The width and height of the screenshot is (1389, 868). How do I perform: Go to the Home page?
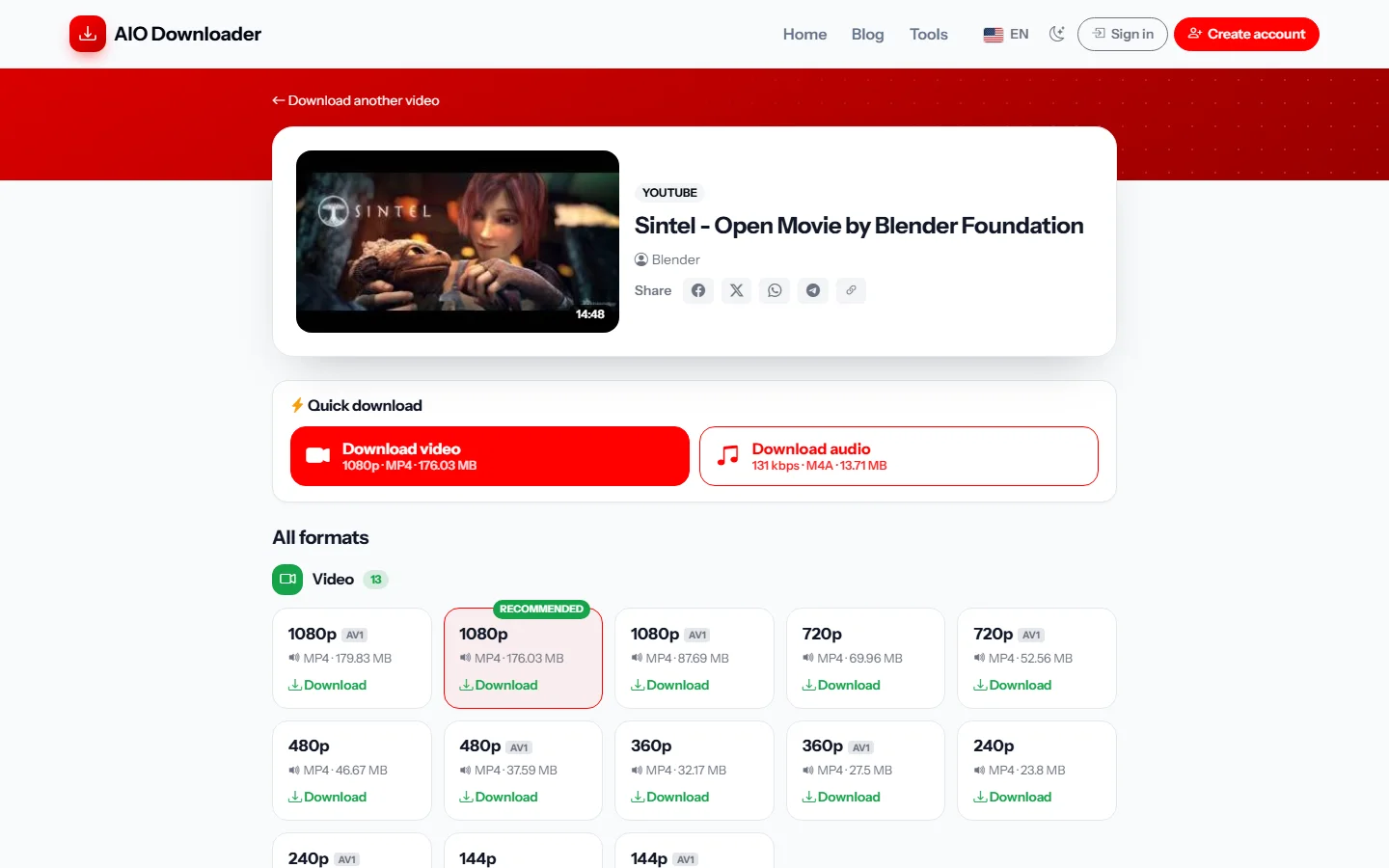point(804,34)
